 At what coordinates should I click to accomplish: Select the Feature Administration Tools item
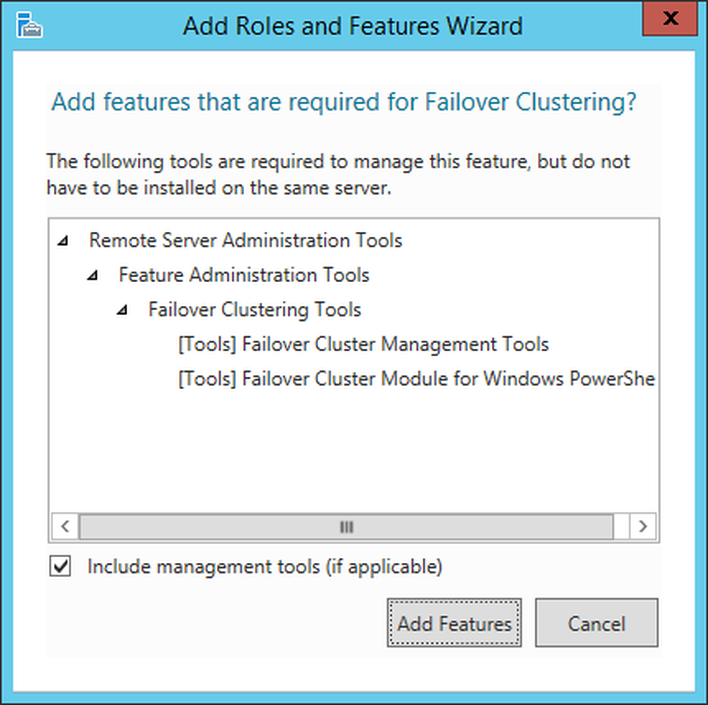(244, 275)
